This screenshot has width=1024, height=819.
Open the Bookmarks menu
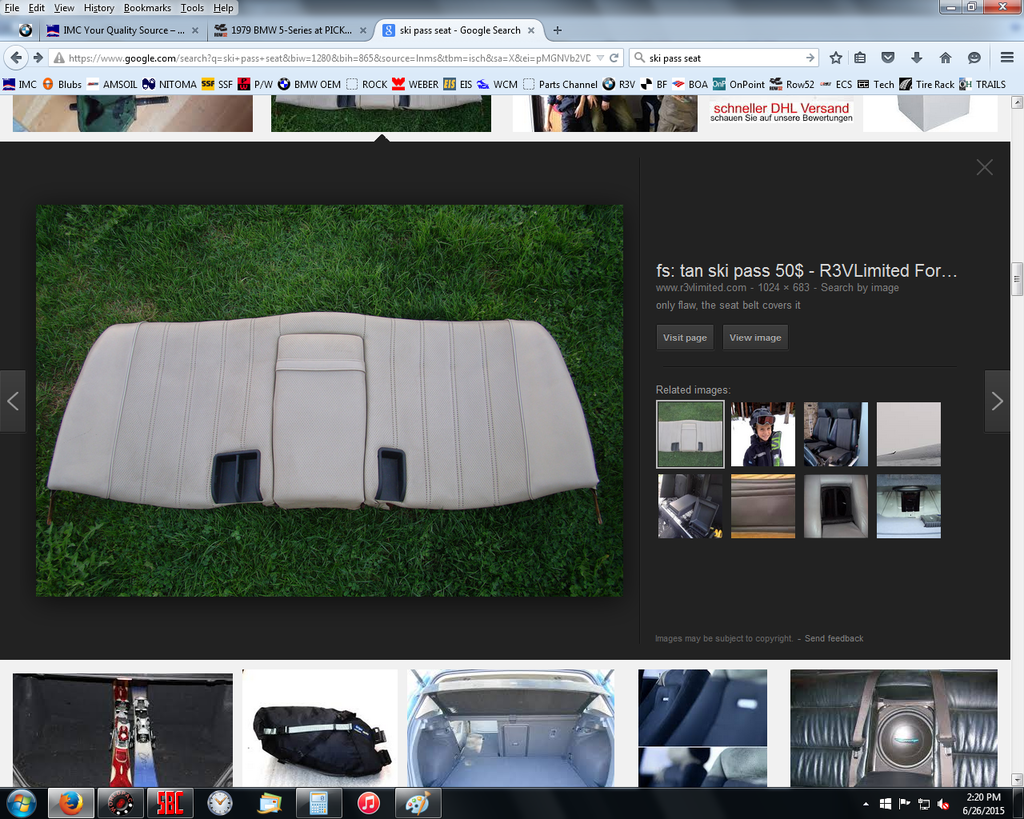(147, 8)
